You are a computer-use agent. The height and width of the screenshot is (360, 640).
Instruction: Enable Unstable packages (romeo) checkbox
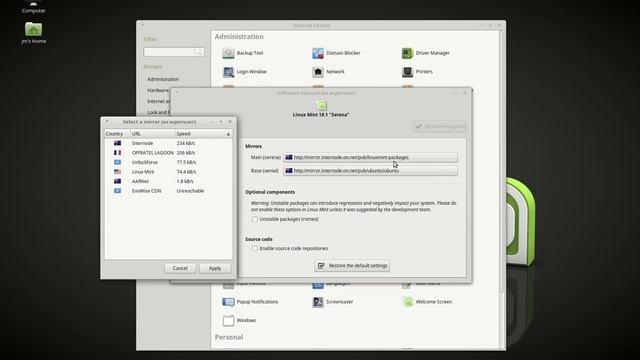[255, 219]
